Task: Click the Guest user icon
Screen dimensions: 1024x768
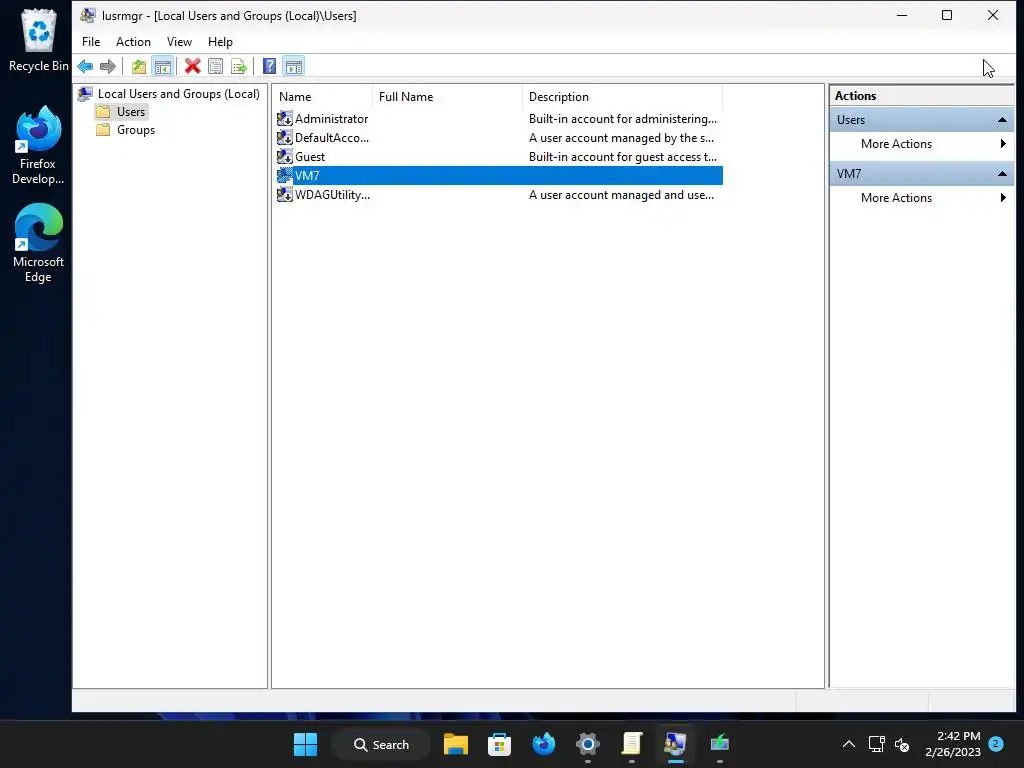Action: [285, 156]
